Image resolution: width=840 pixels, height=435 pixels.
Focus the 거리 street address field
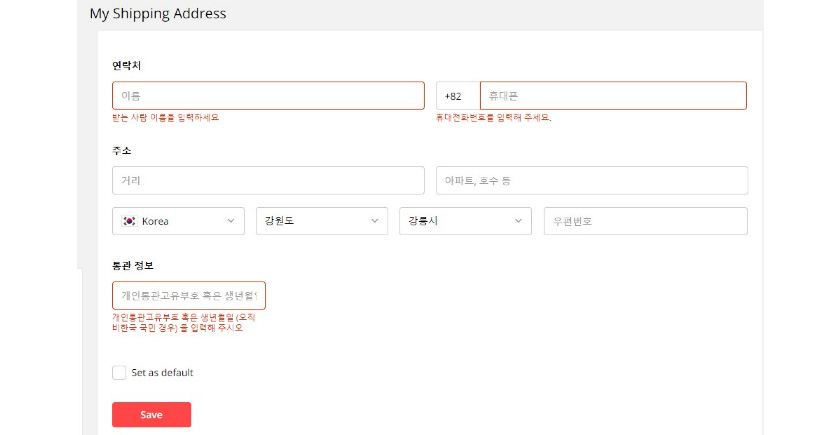[x=268, y=181]
